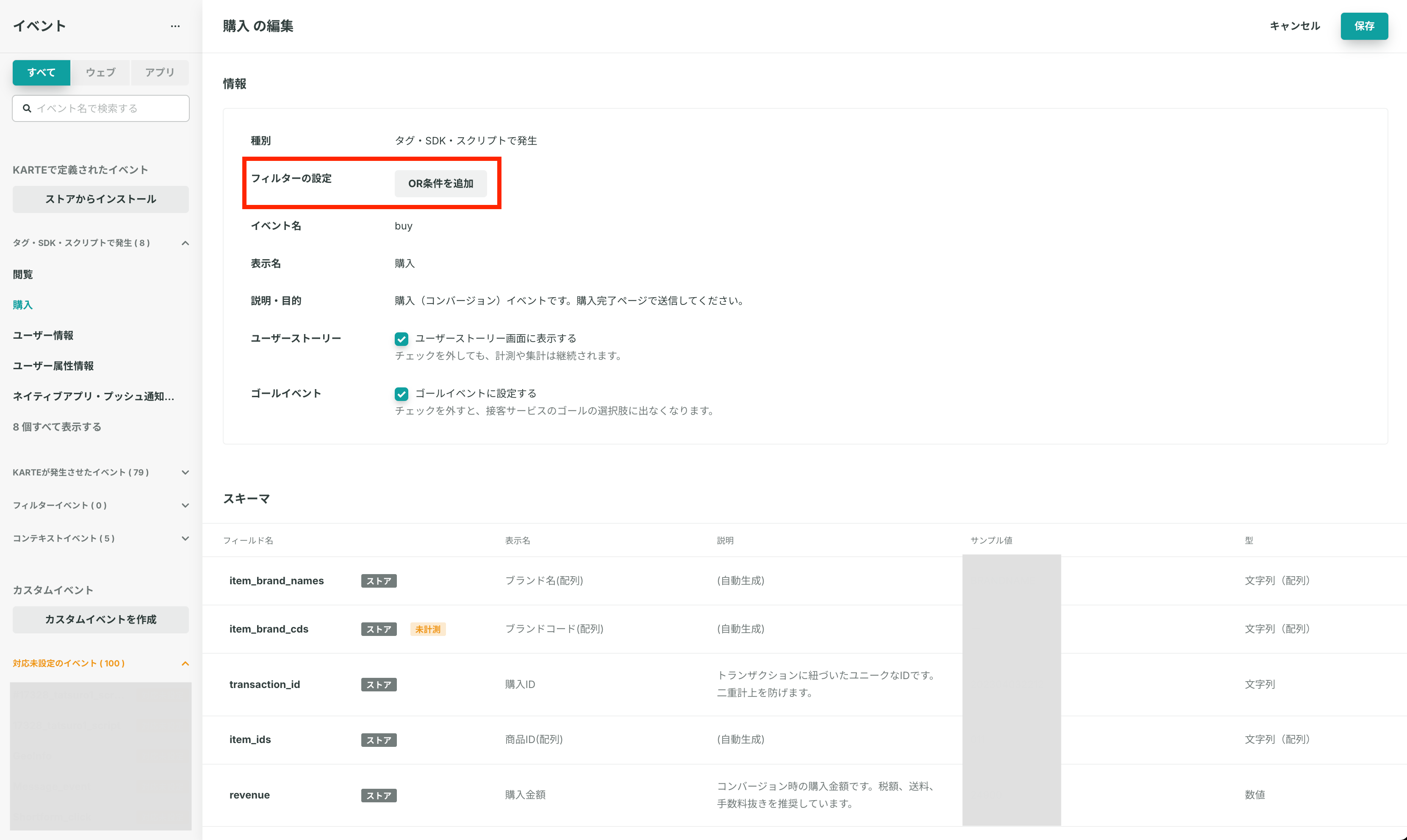Click 8個すべて表示する link
Screen dimensions: 1407x840
pyautogui.click(x=57, y=427)
